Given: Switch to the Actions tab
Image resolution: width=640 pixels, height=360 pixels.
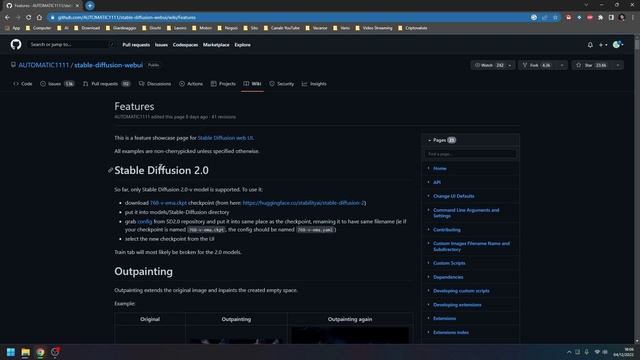Looking at the screenshot, I should click(x=191, y=84).
